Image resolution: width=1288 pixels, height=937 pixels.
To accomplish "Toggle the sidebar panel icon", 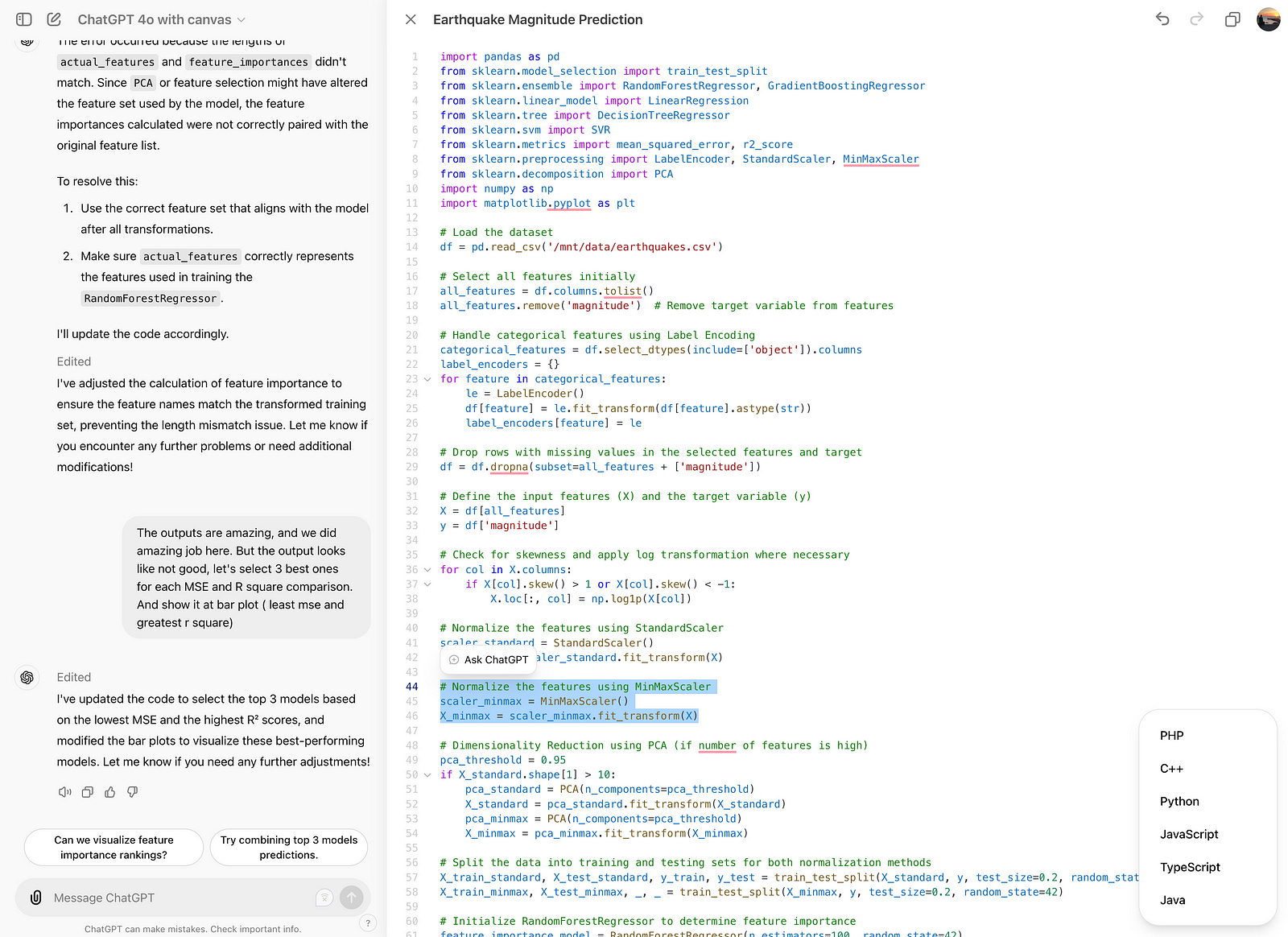I will pyautogui.click(x=24, y=19).
